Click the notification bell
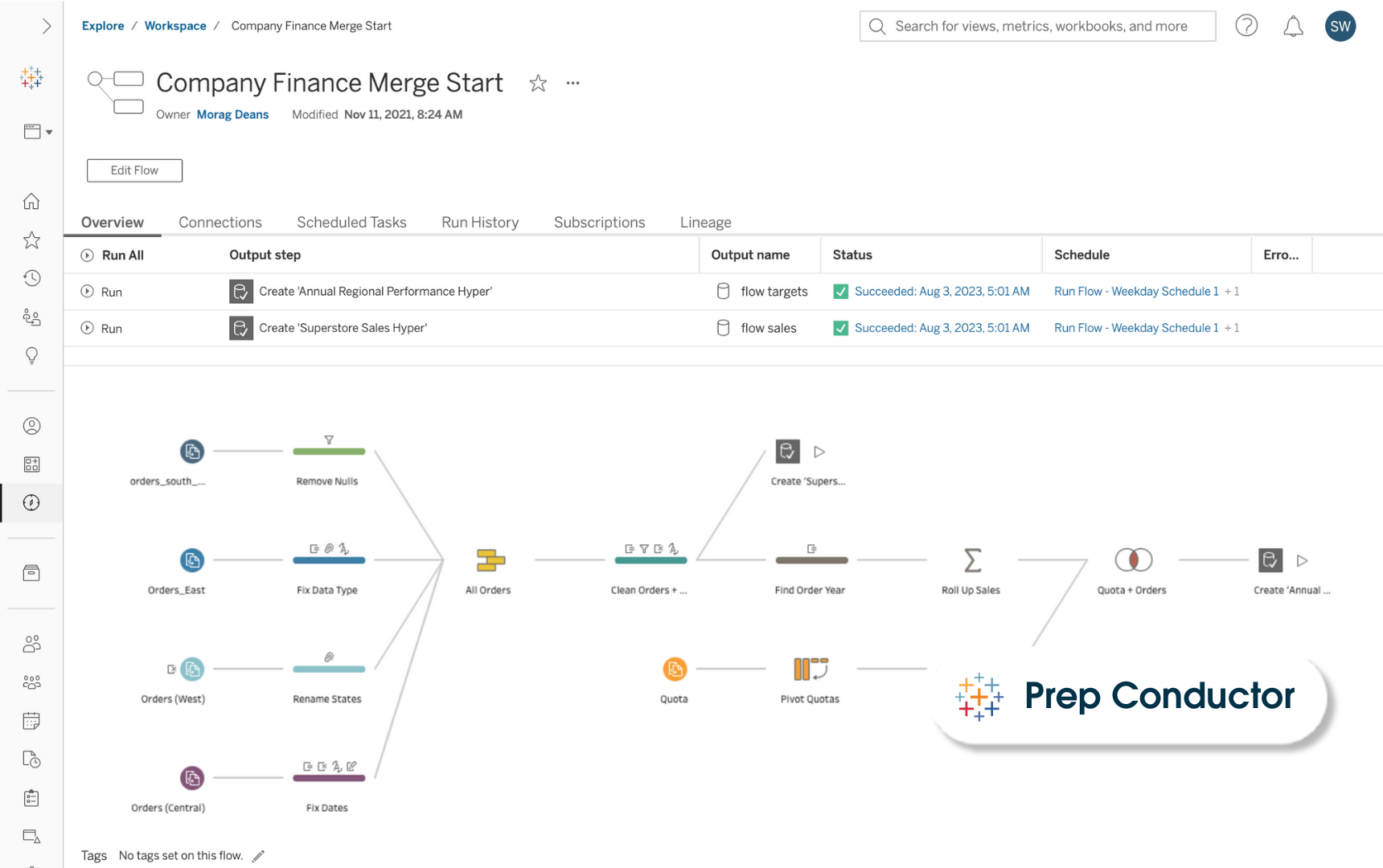Viewport: 1383px width, 868px height. pyautogui.click(x=1294, y=26)
